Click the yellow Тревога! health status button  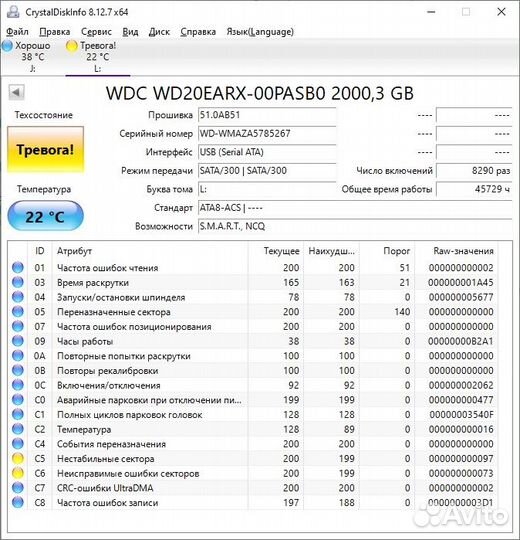45,149
